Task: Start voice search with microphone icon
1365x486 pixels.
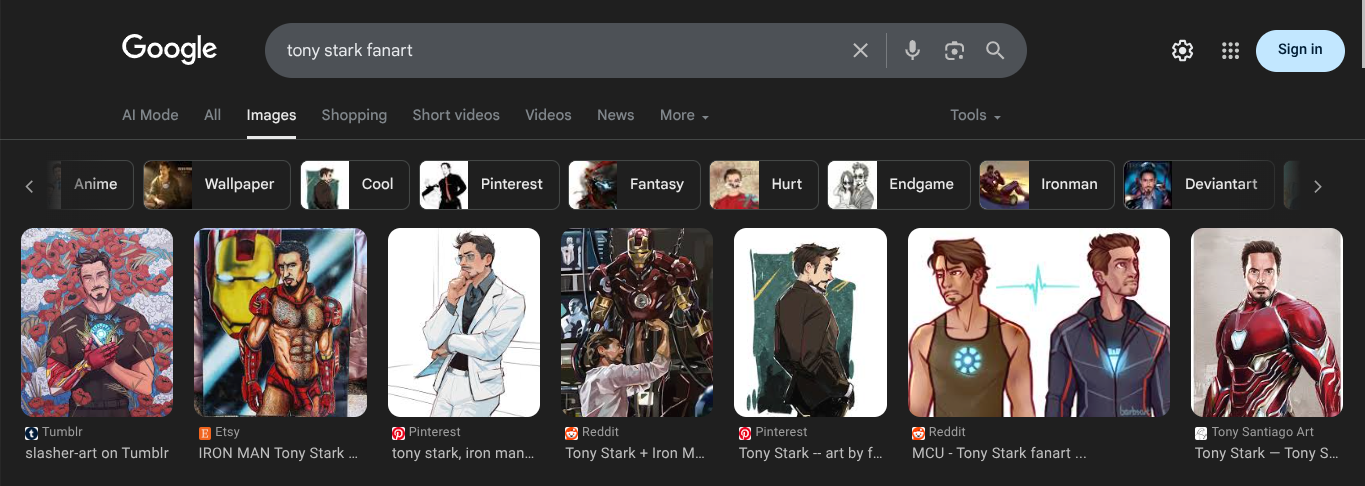Action: click(x=912, y=50)
